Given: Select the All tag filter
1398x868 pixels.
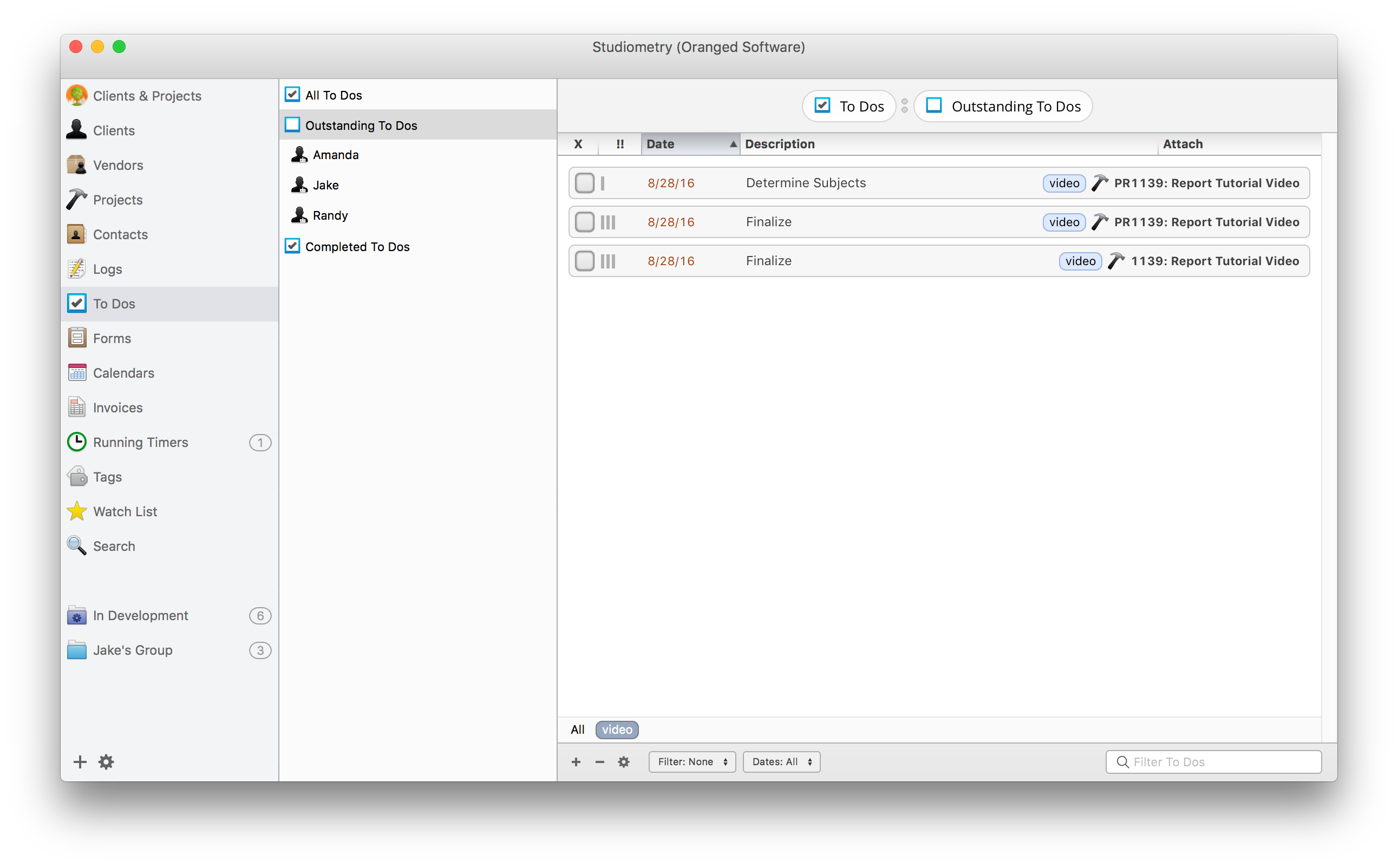Looking at the screenshot, I should click(577, 729).
